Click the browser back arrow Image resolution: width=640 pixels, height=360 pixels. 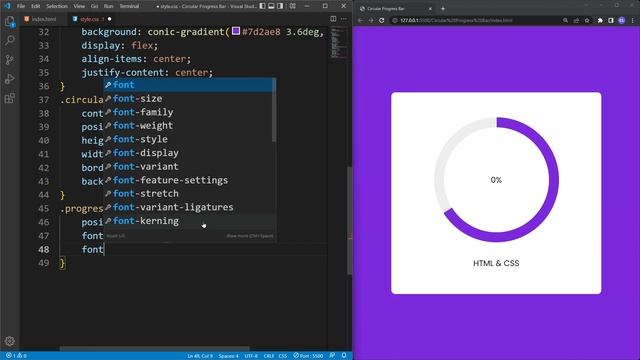tap(360, 20)
